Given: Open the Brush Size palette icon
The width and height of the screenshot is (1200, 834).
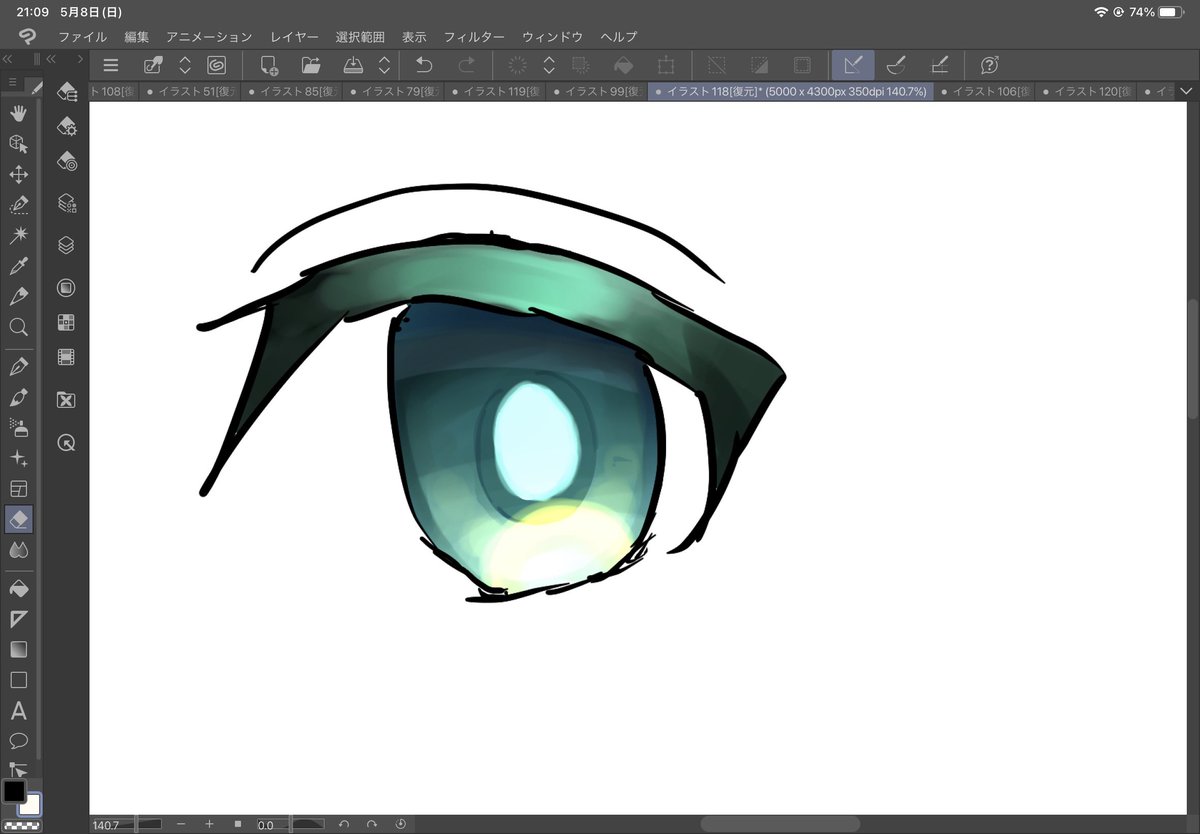Looking at the screenshot, I should pyautogui.click(x=67, y=161).
